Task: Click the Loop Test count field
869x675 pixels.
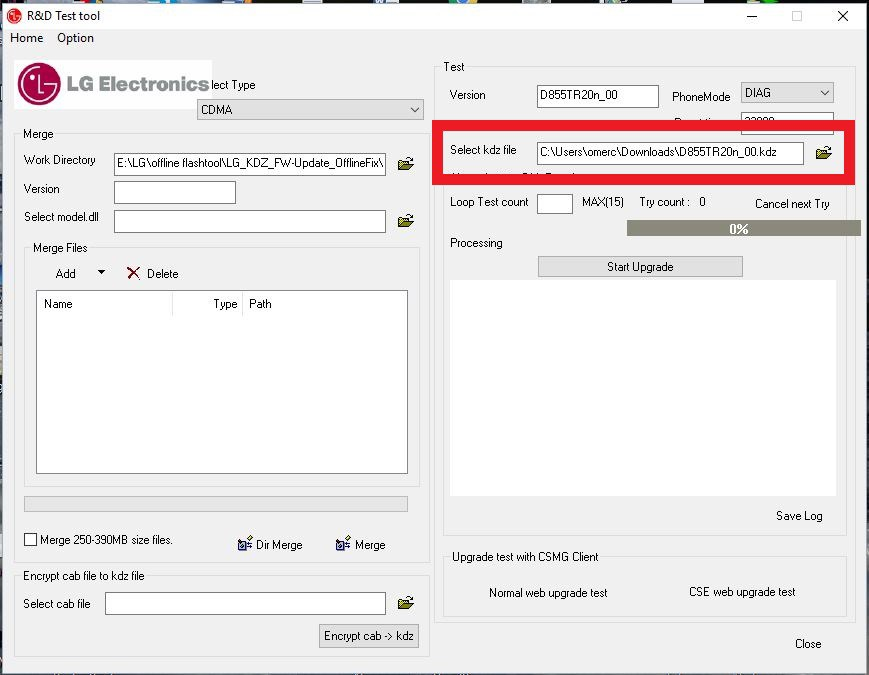Action: click(555, 203)
